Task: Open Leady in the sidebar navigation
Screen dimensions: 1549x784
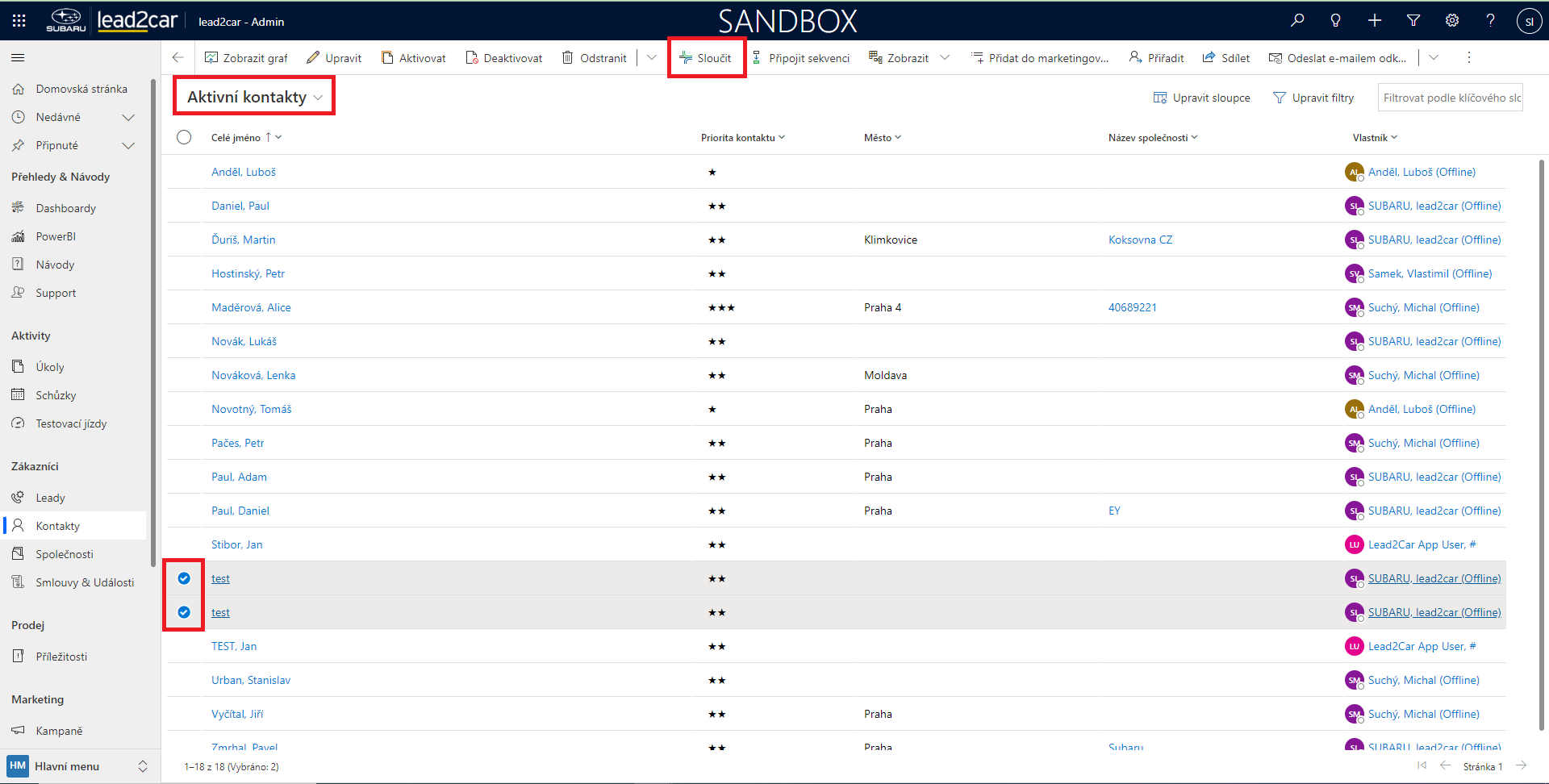Action: [50, 498]
